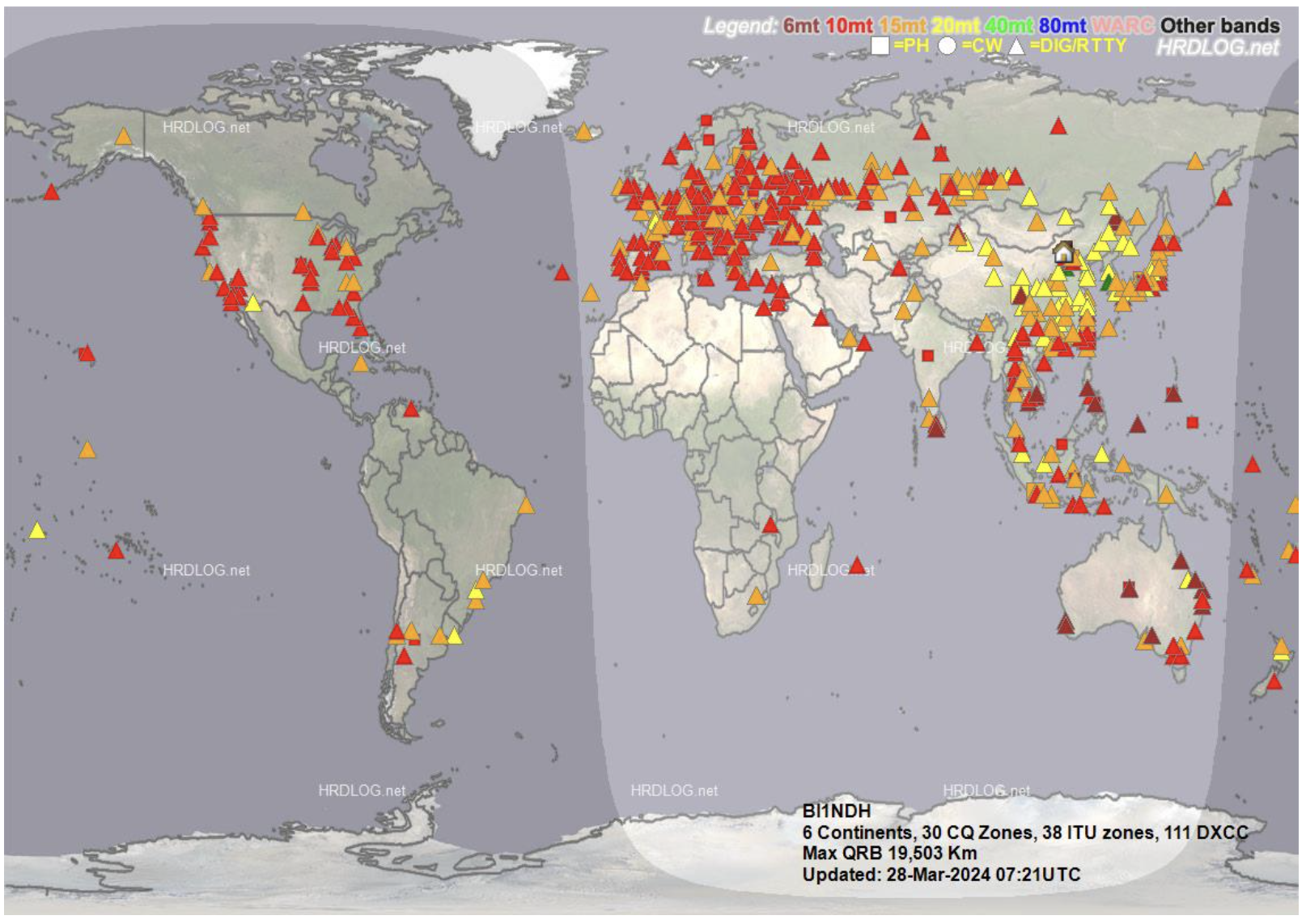The width and height of the screenshot is (1306, 924).
Task: Click the white square PH legend symbol
Action: click(x=880, y=46)
